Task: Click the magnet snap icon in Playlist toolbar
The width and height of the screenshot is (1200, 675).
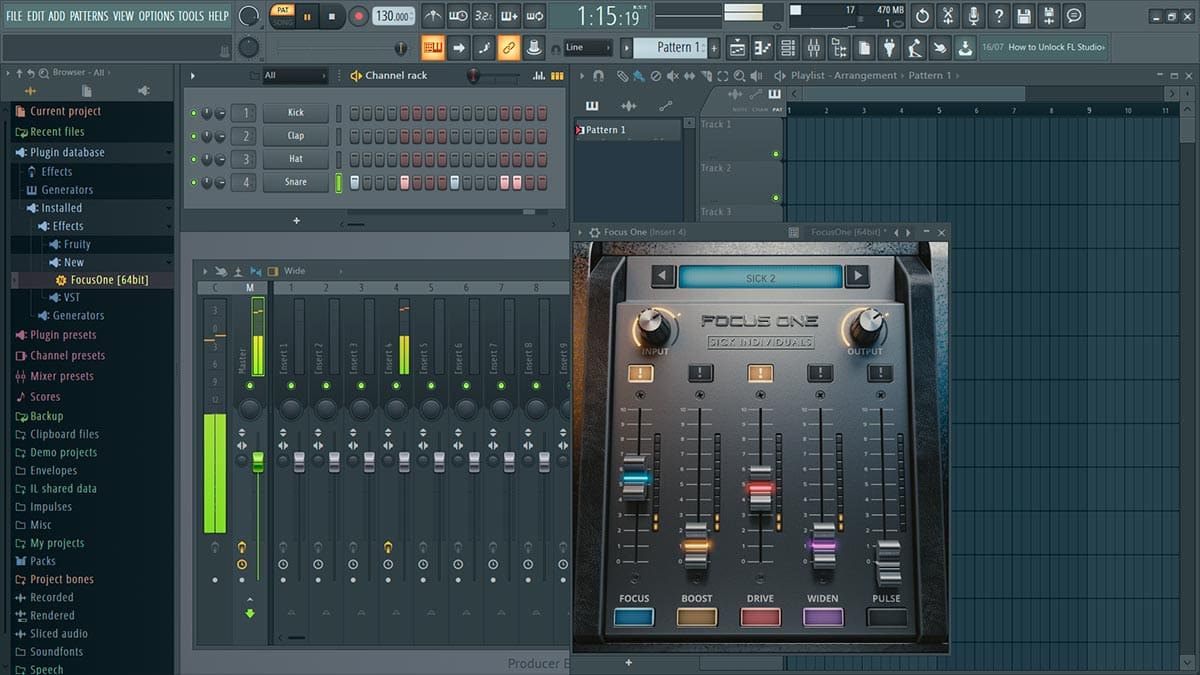Action: 598,76
